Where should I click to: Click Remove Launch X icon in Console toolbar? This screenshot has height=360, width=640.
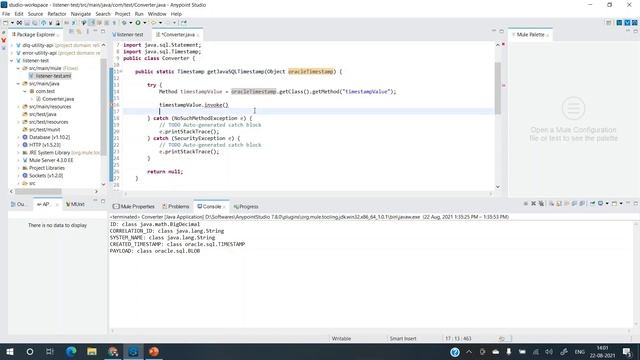point(533,203)
